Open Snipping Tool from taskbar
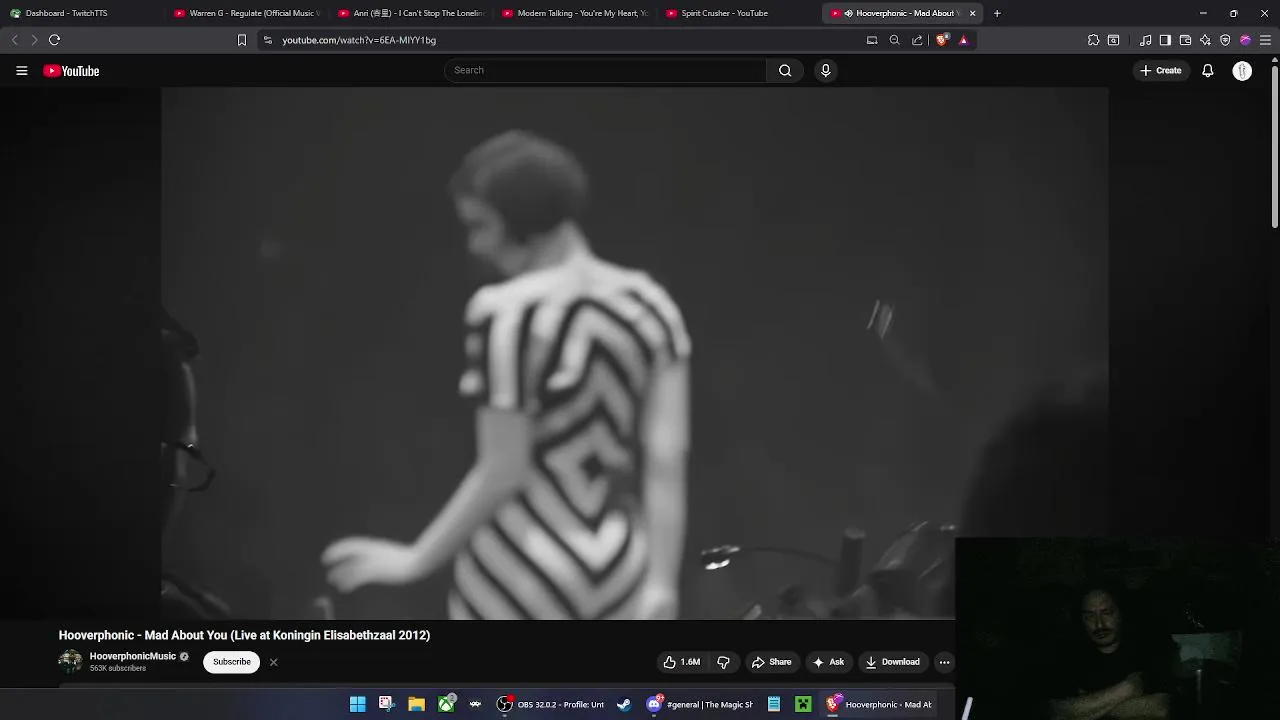 (x=387, y=704)
